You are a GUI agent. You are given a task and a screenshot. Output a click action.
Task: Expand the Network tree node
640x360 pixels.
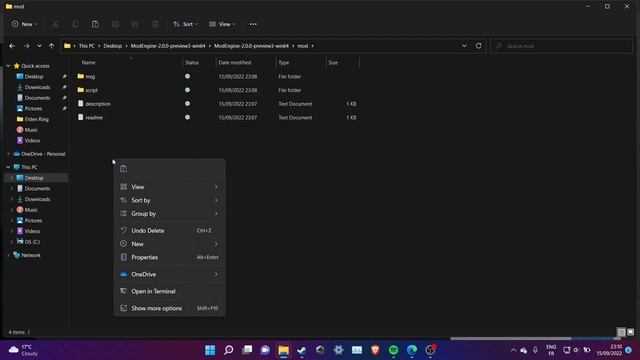click(x=8, y=255)
